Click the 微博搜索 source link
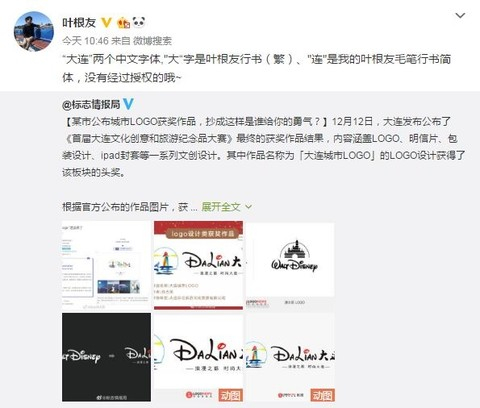 (152, 41)
